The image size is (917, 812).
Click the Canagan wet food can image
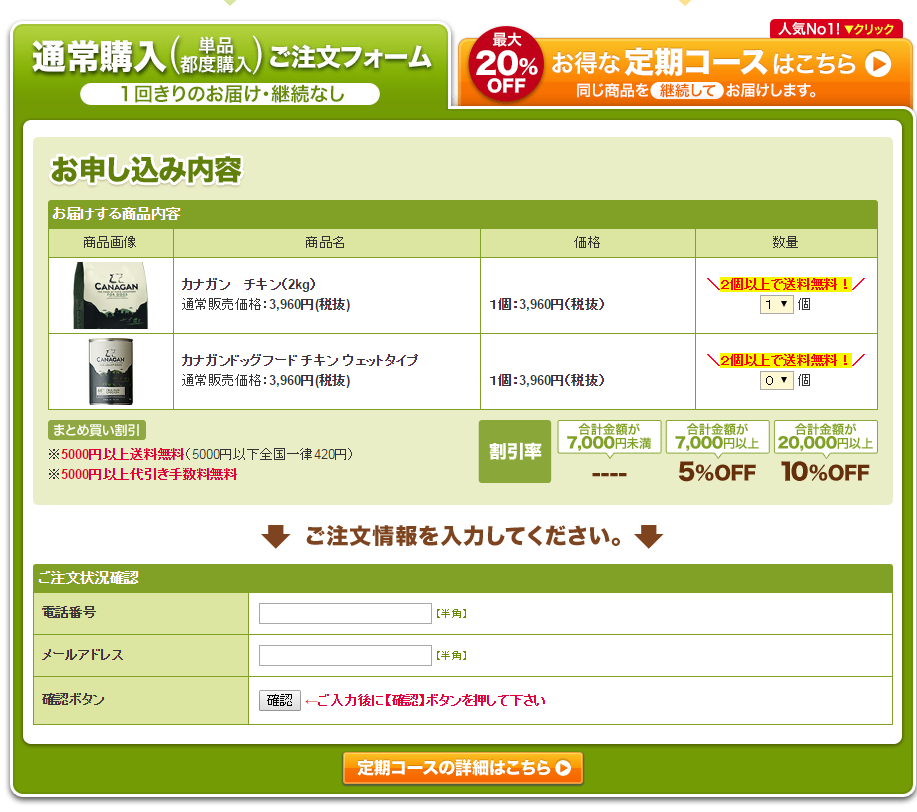[x=111, y=371]
